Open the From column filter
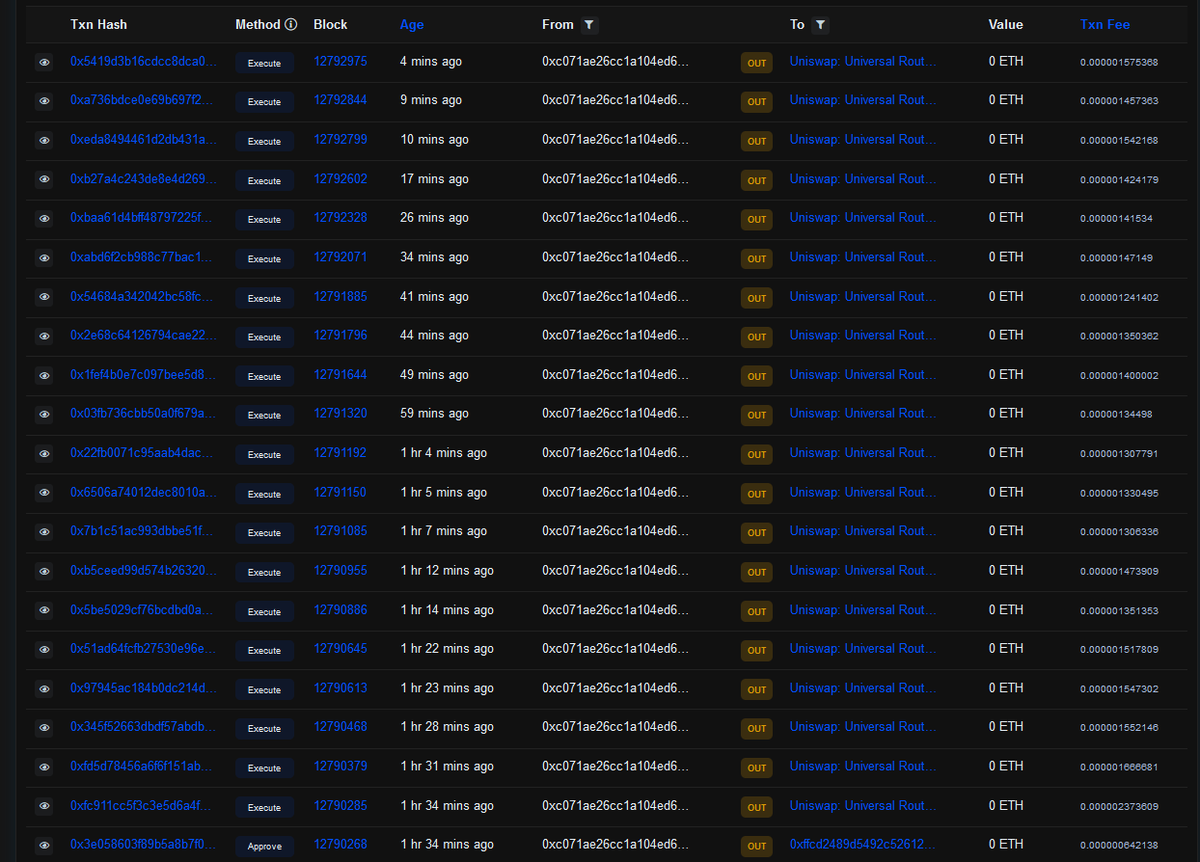Image resolution: width=1200 pixels, height=862 pixels. (590, 25)
